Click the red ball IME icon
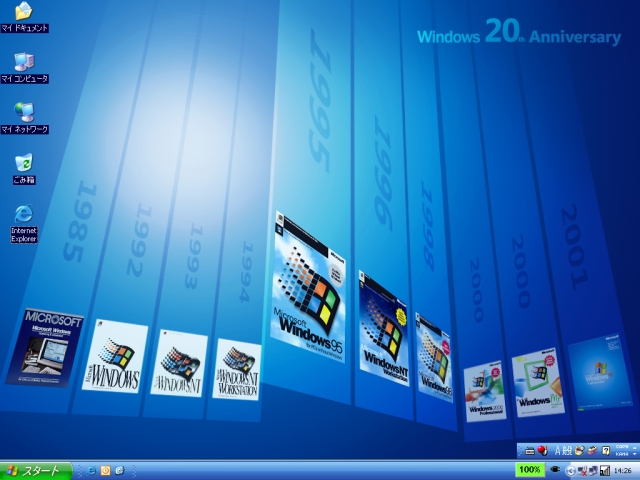The width and height of the screenshot is (640, 480). click(542, 451)
